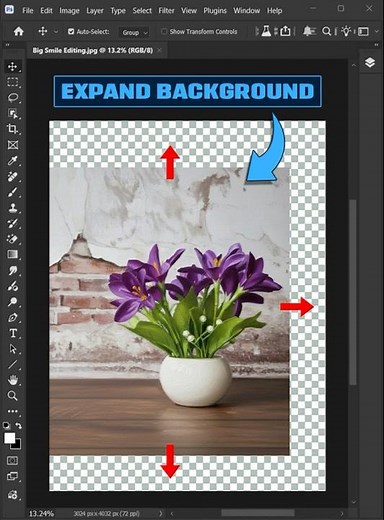Select the Crop tool

click(x=12, y=129)
